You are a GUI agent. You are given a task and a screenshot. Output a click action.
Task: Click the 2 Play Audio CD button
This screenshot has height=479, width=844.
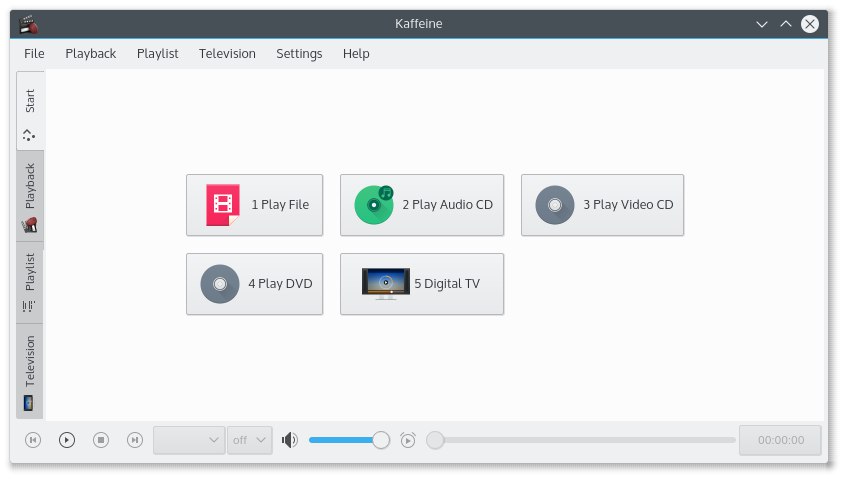[x=422, y=205]
